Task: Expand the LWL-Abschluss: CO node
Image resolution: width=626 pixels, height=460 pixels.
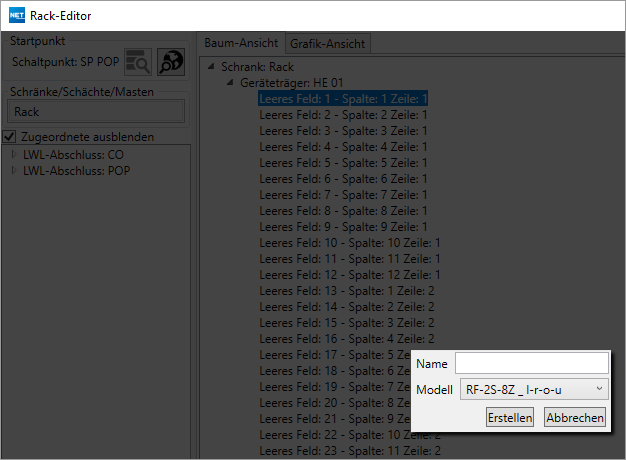Action: click(x=14, y=154)
